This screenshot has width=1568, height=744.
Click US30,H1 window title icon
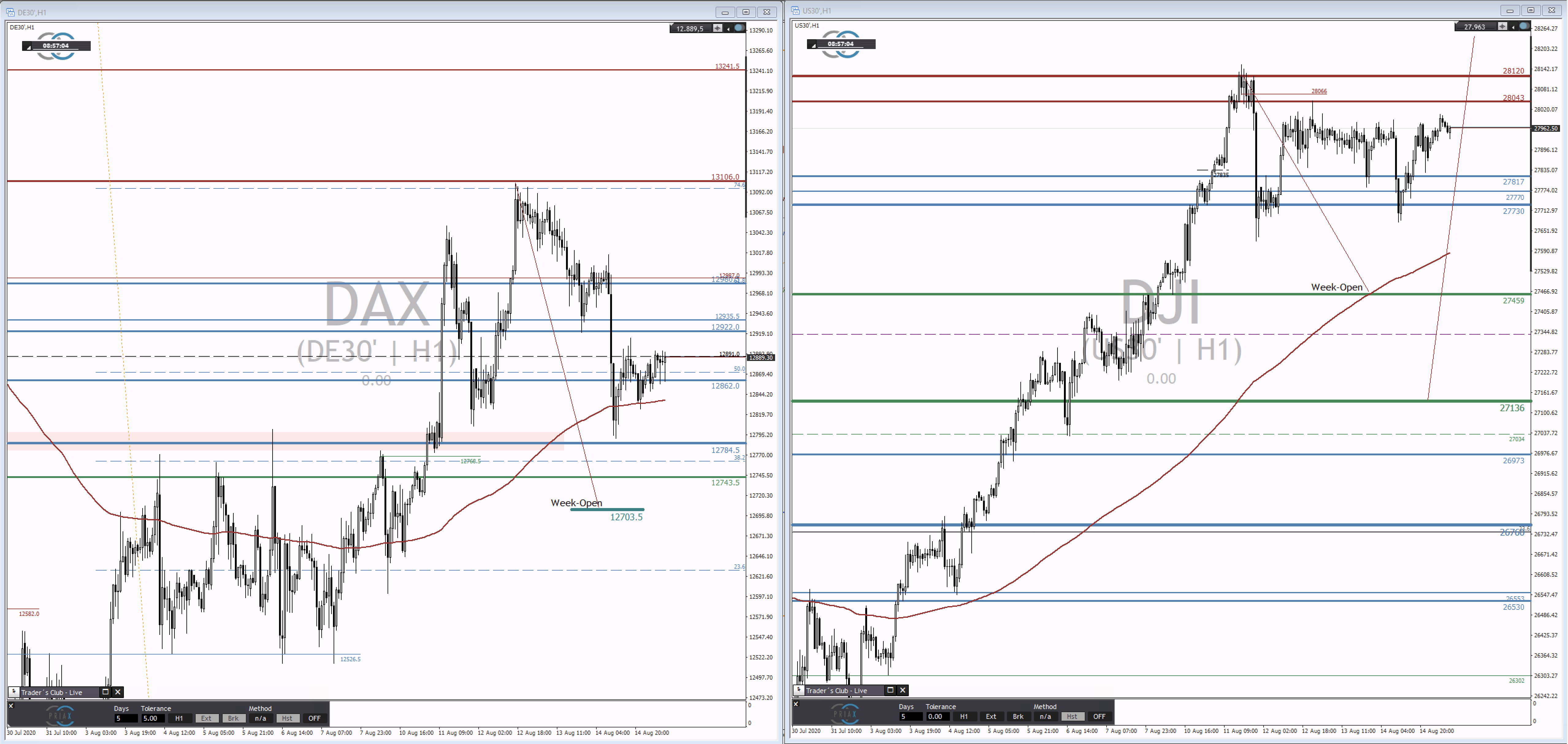[x=796, y=10]
